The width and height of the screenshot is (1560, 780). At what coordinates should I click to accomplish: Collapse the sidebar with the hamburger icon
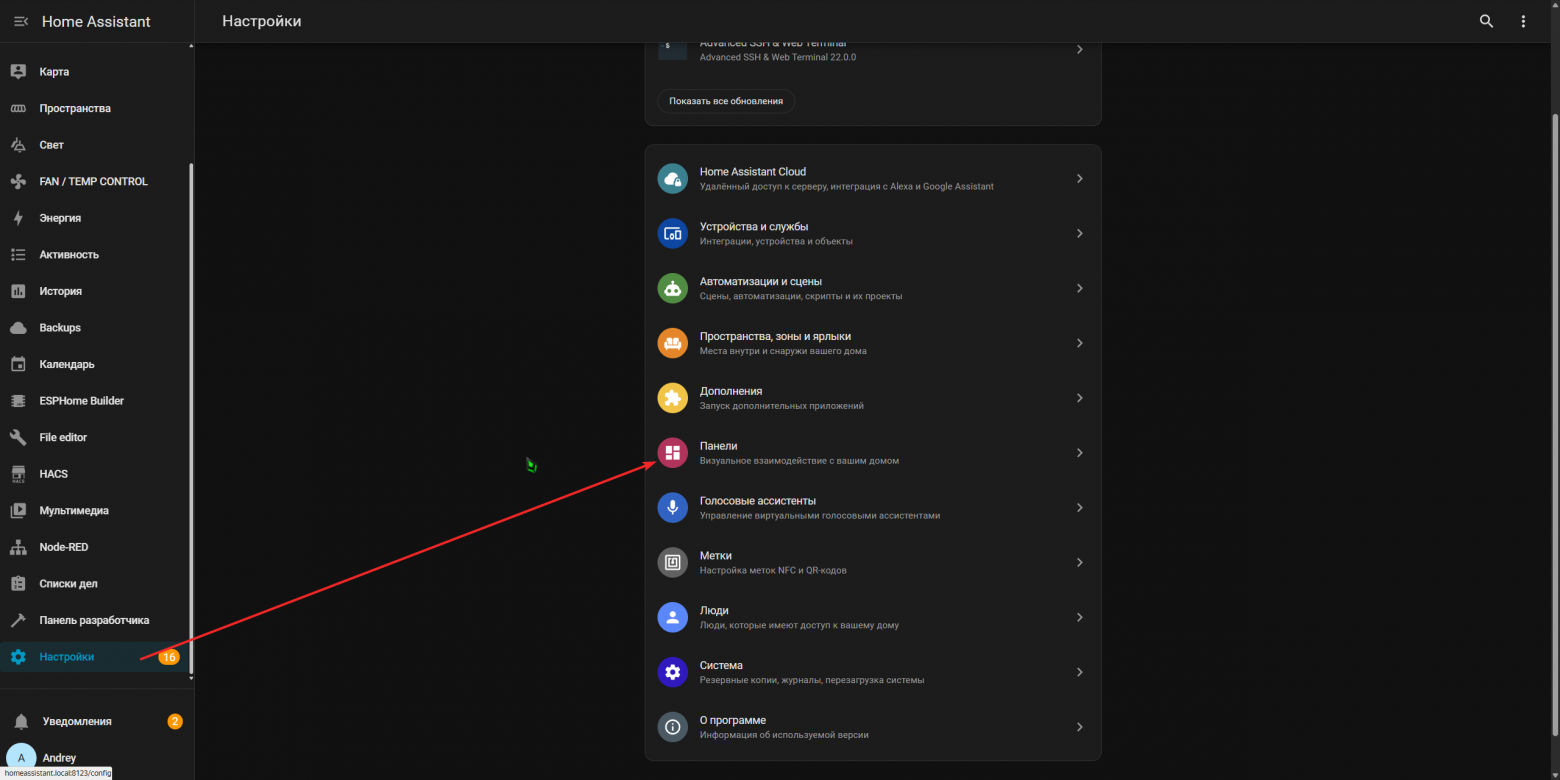click(20, 21)
